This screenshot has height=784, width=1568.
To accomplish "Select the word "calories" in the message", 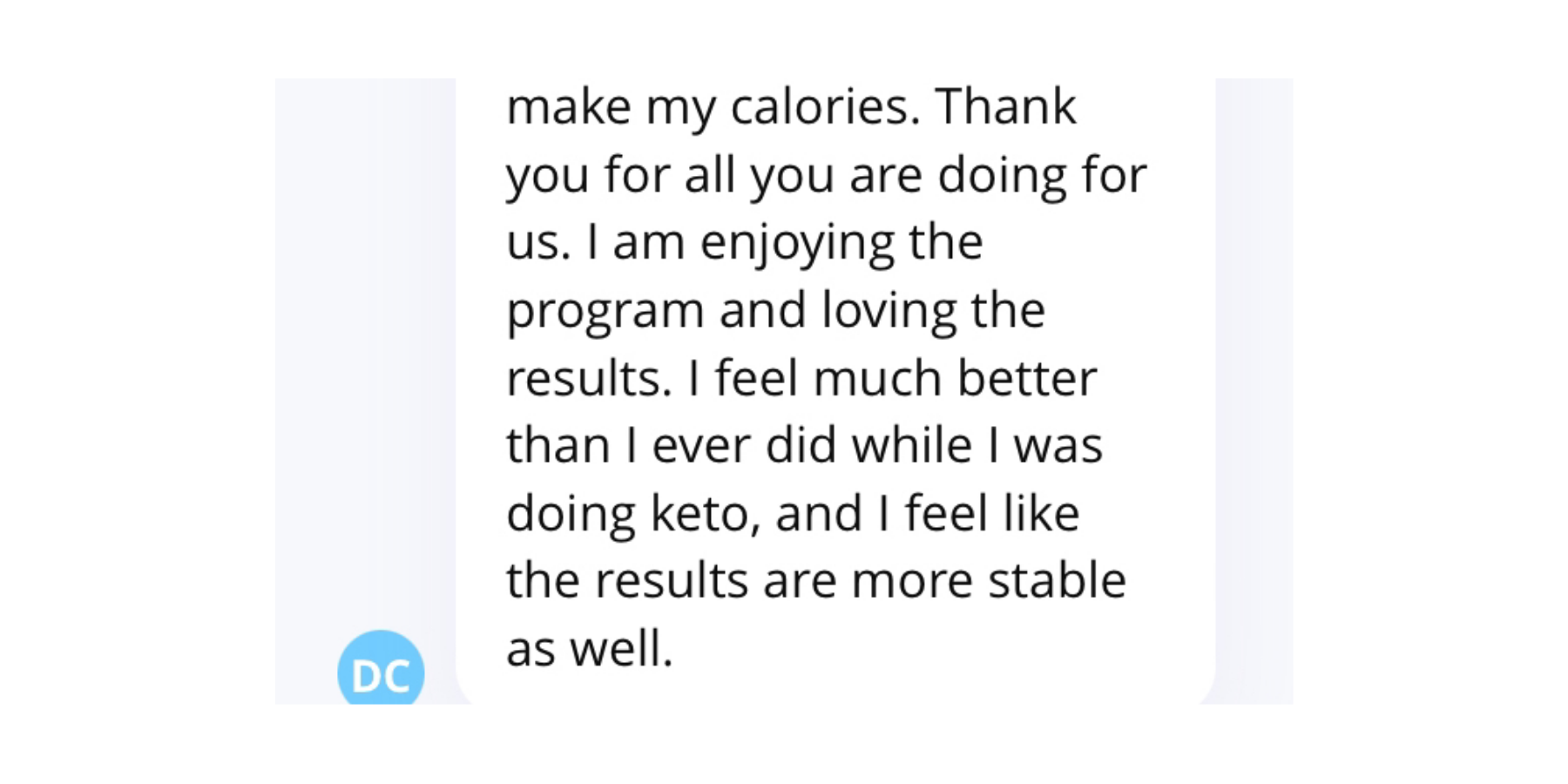I will [x=824, y=106].
